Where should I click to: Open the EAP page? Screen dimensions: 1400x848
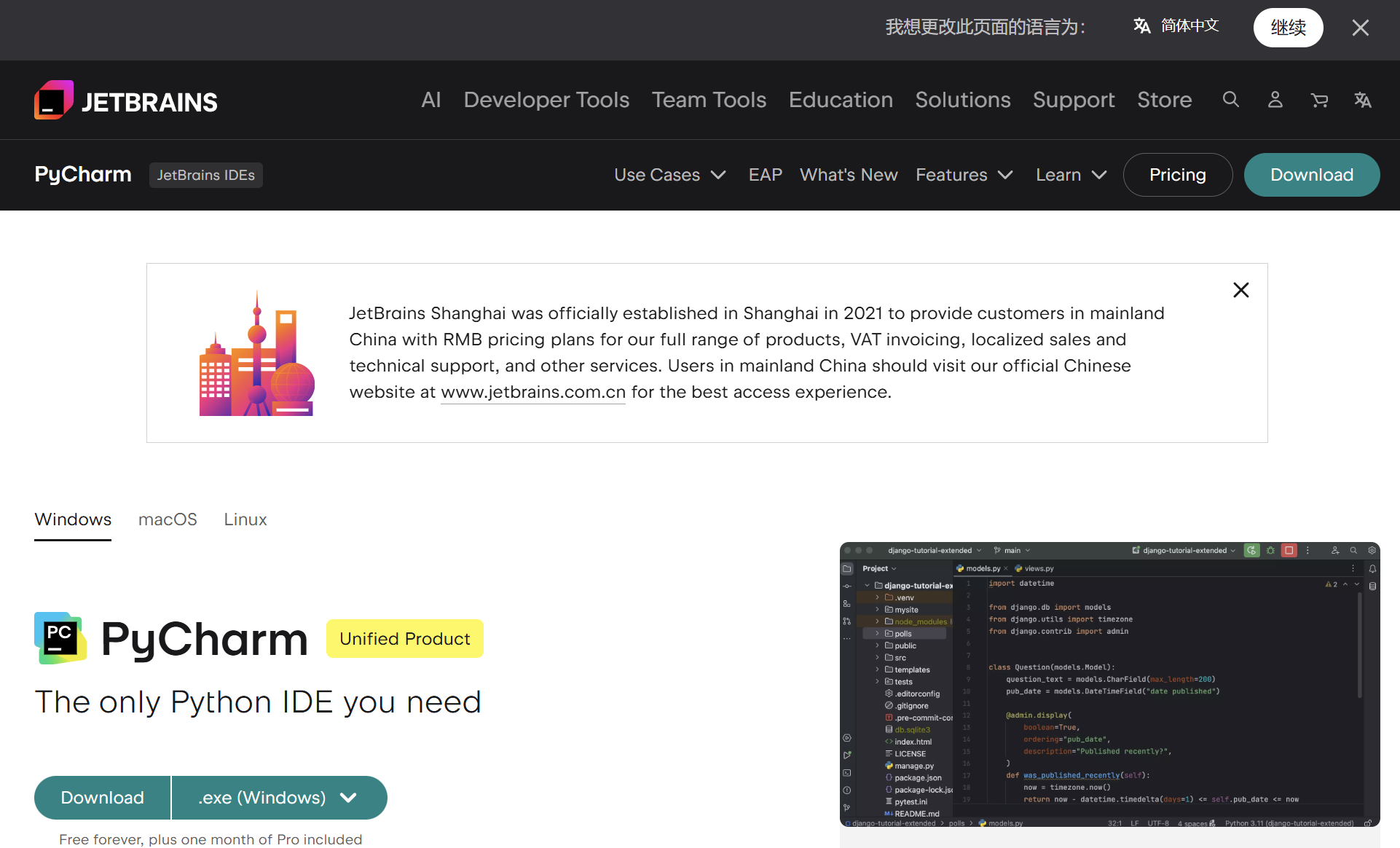tap(766, 175)
